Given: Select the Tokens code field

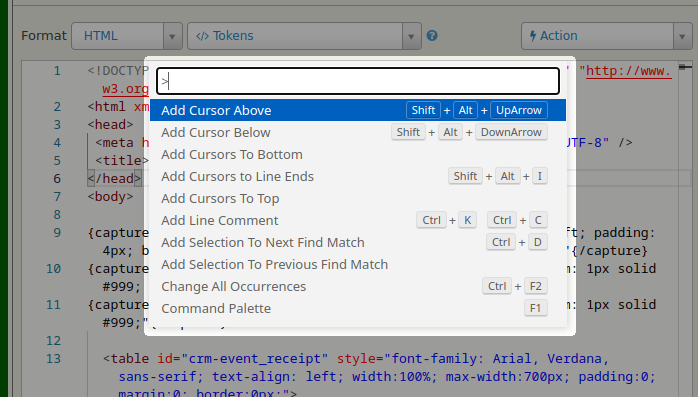Looking at the screenshot, I should [295, 36].
